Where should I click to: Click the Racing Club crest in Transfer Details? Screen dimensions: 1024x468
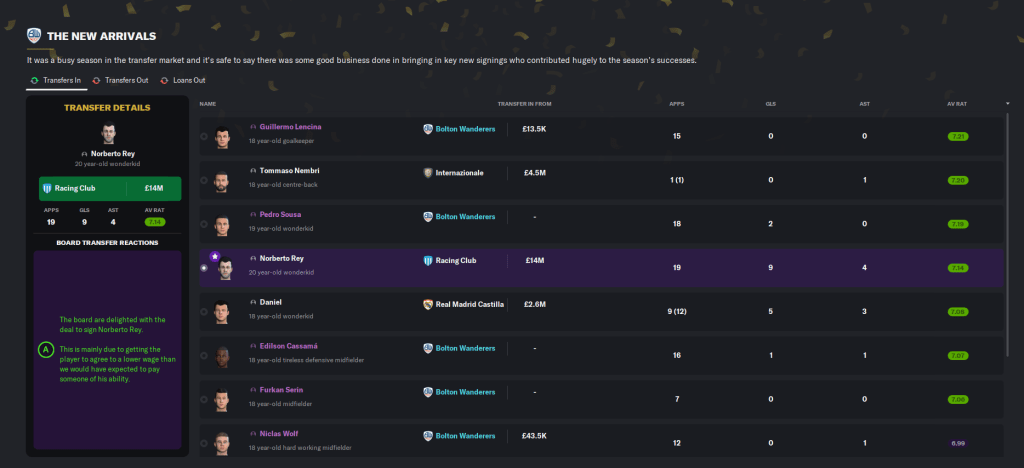coord(46,188)
